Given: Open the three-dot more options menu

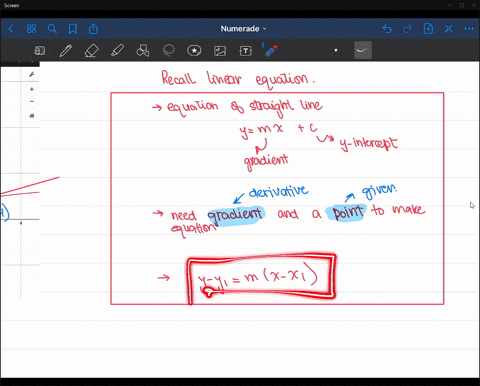Looking at the screenshot, I should coord(469,29).
